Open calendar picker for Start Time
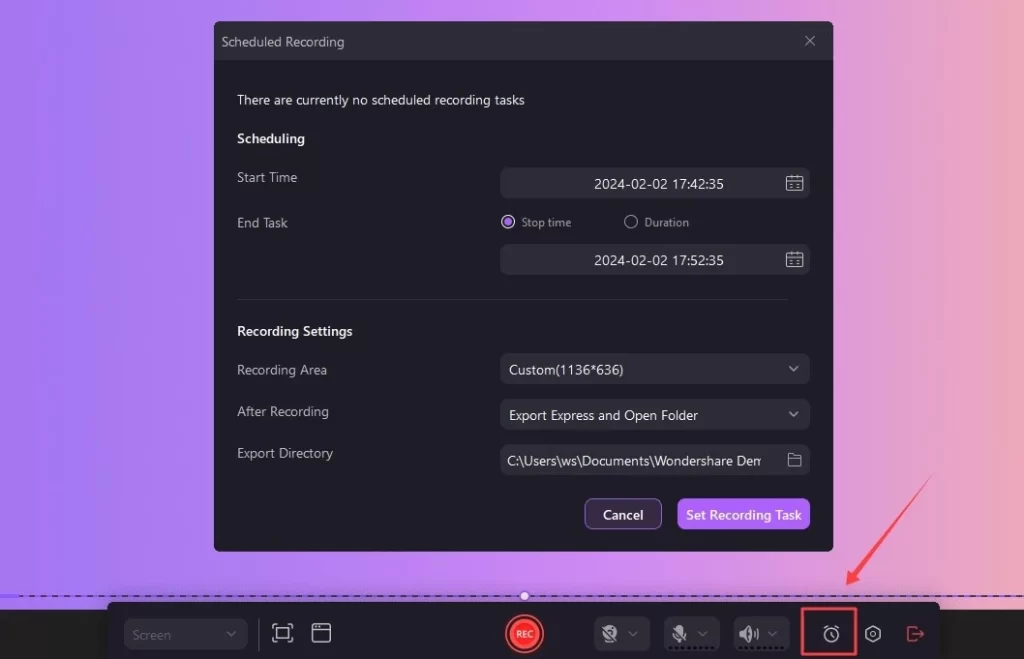This screenshot has height=659, width=1024. 794,184
